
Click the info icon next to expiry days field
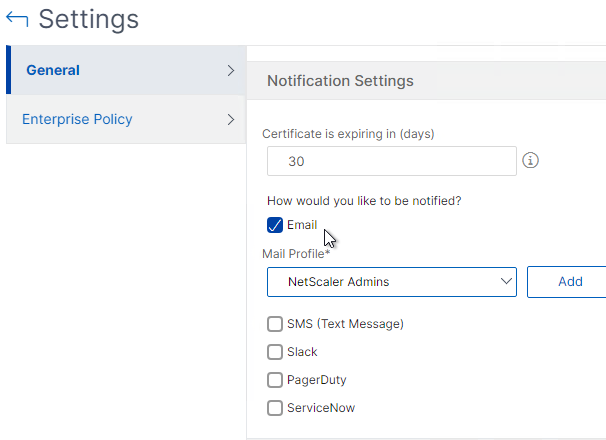tap(530, 160)
